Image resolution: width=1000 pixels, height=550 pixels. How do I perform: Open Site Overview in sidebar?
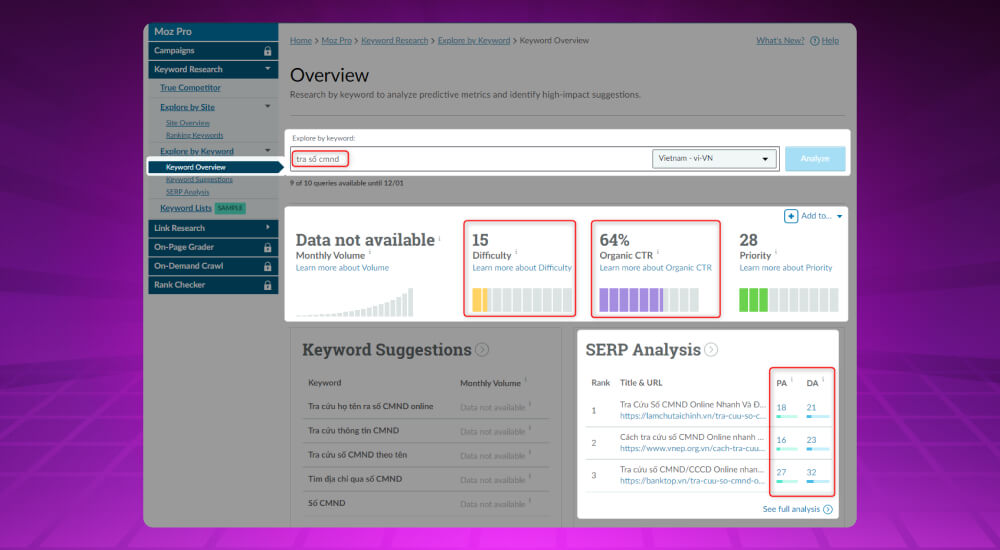188,123
